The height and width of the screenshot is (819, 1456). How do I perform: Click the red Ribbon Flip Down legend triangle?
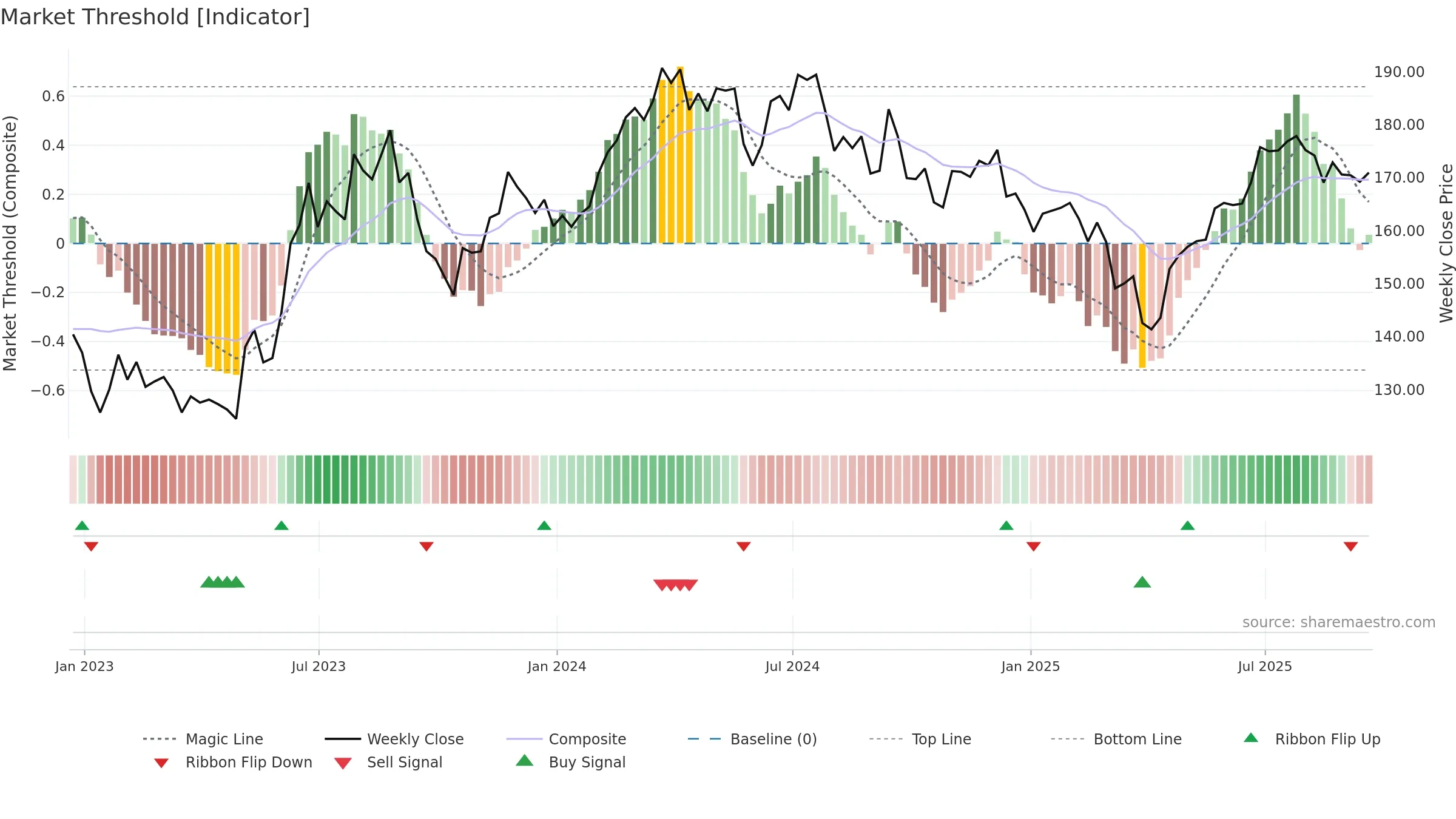coord(161,763)
